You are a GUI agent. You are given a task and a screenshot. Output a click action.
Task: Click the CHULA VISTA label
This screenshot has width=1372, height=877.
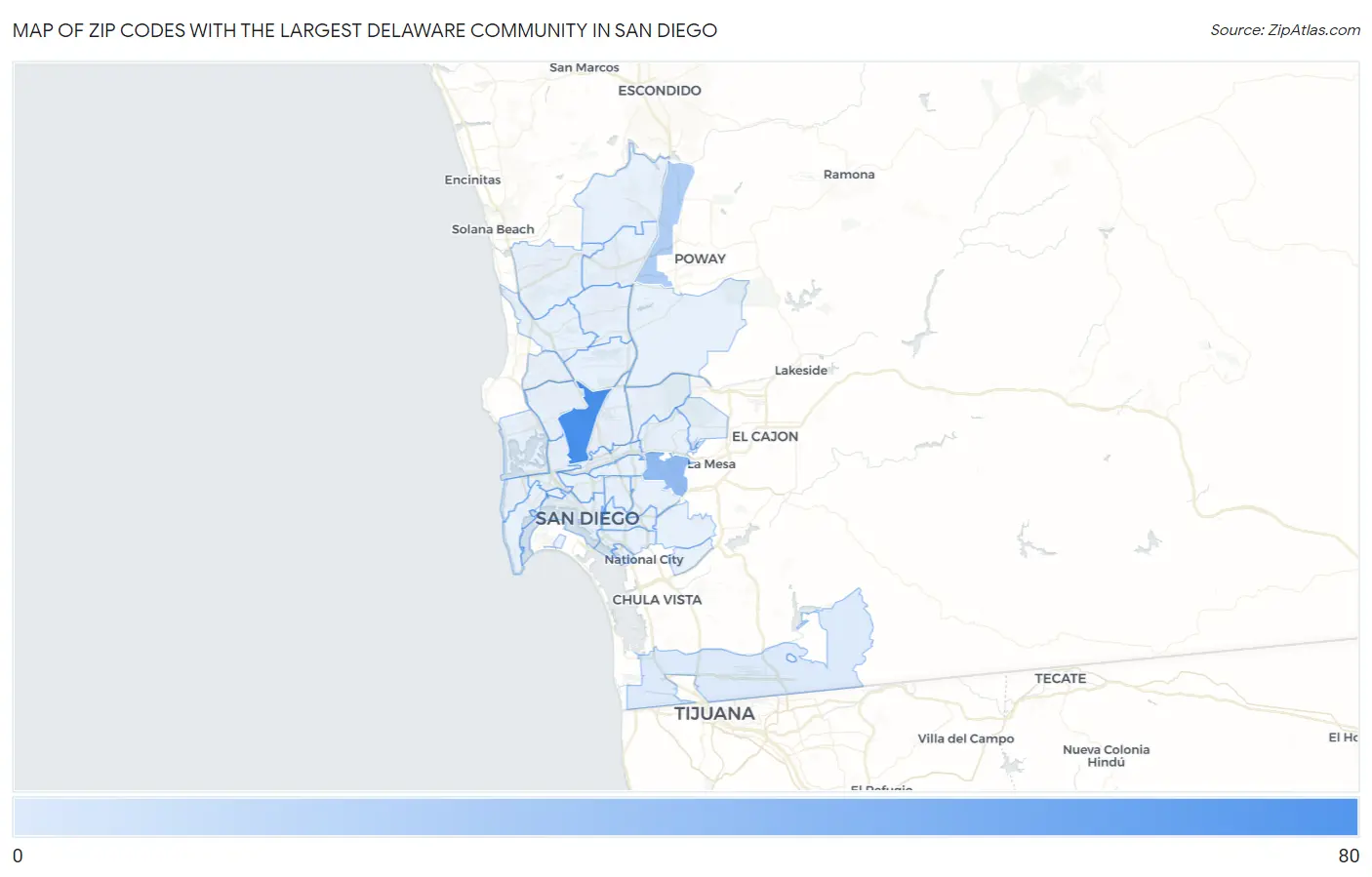click(x=657, y=600)
